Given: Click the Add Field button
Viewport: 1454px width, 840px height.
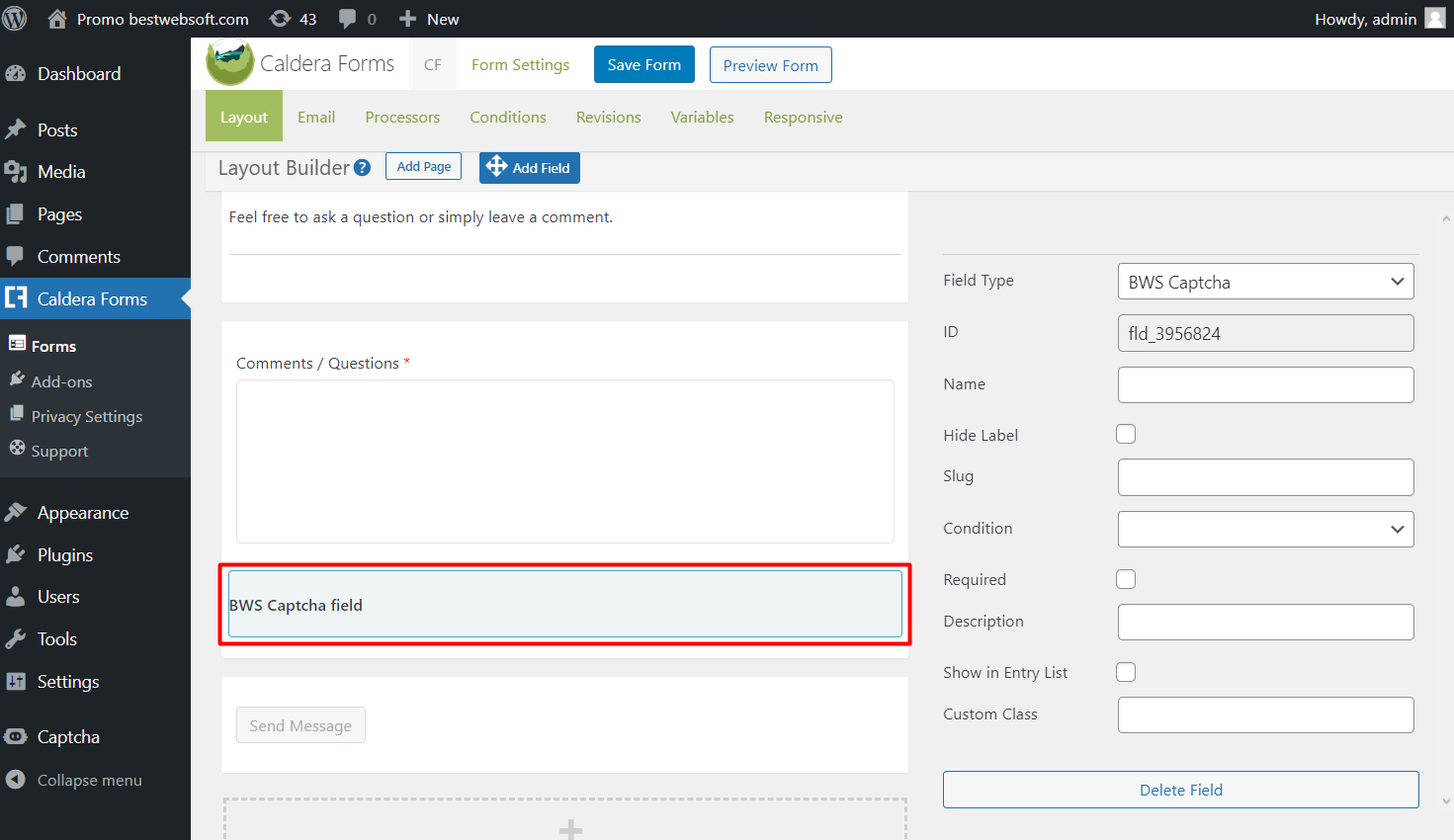Looking at the screenshot, I should (x=530, y=167).
